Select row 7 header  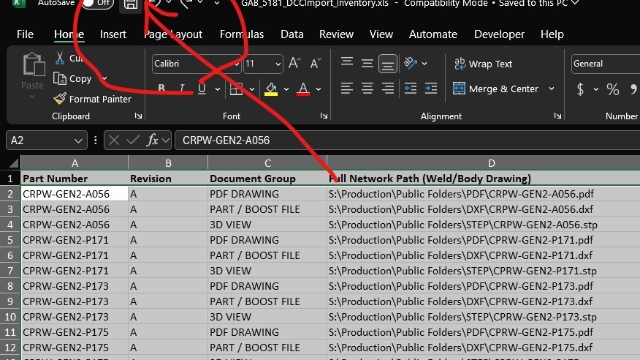pyautogui.click(x=10, y=271)
